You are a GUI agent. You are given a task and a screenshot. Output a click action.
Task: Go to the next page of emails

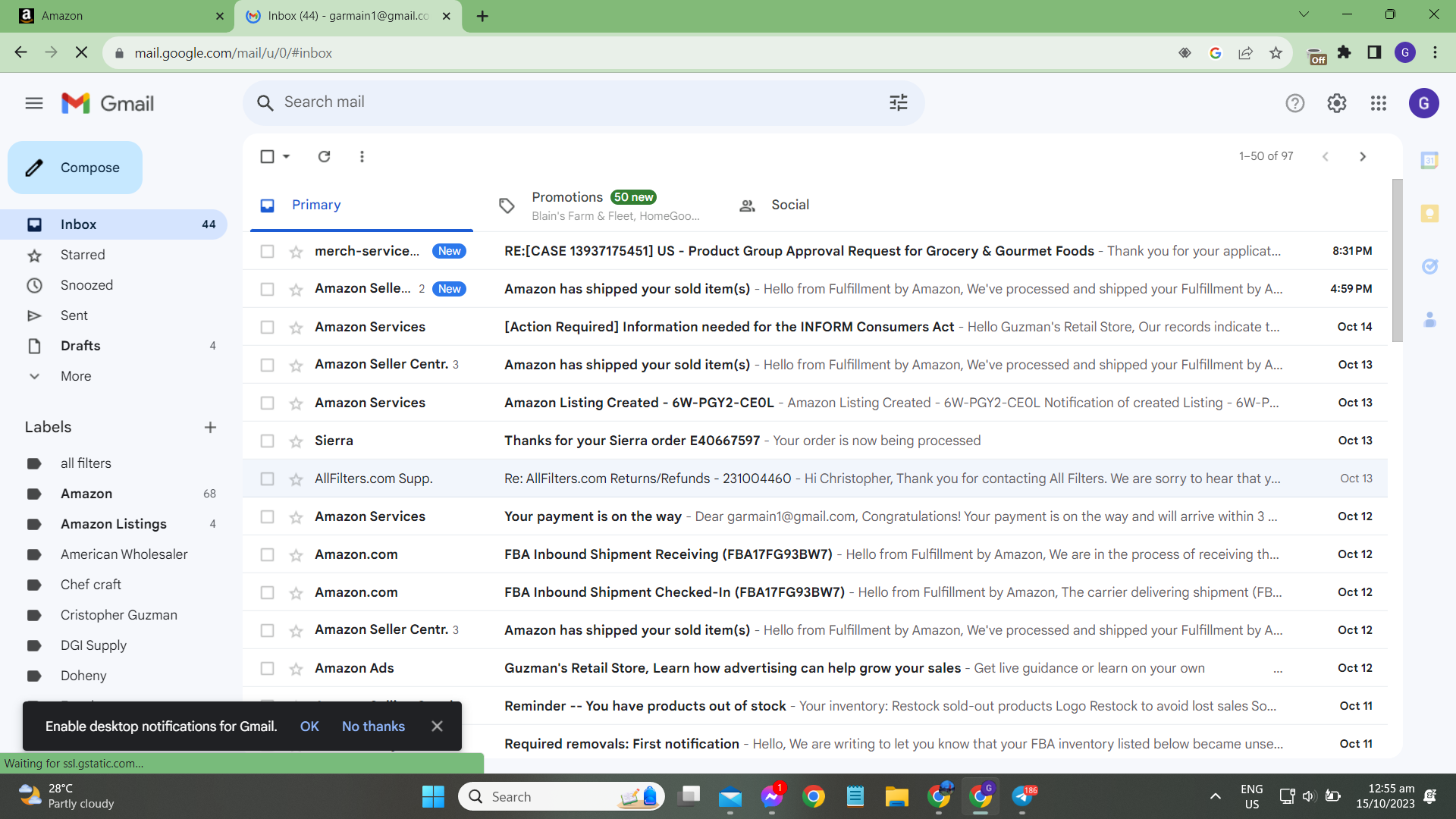[x=1363, y=156]
